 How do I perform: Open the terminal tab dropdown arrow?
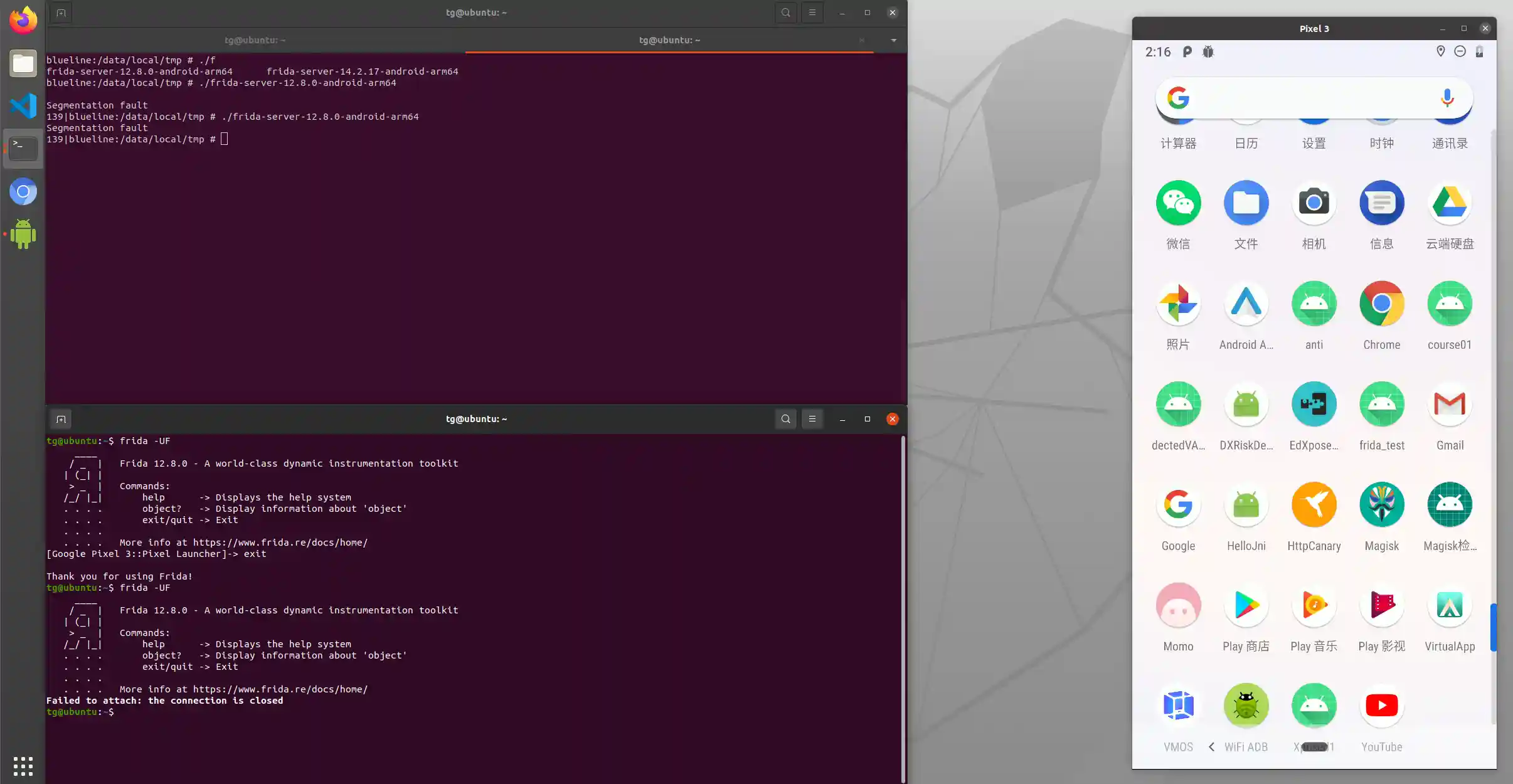pos(893,40)
